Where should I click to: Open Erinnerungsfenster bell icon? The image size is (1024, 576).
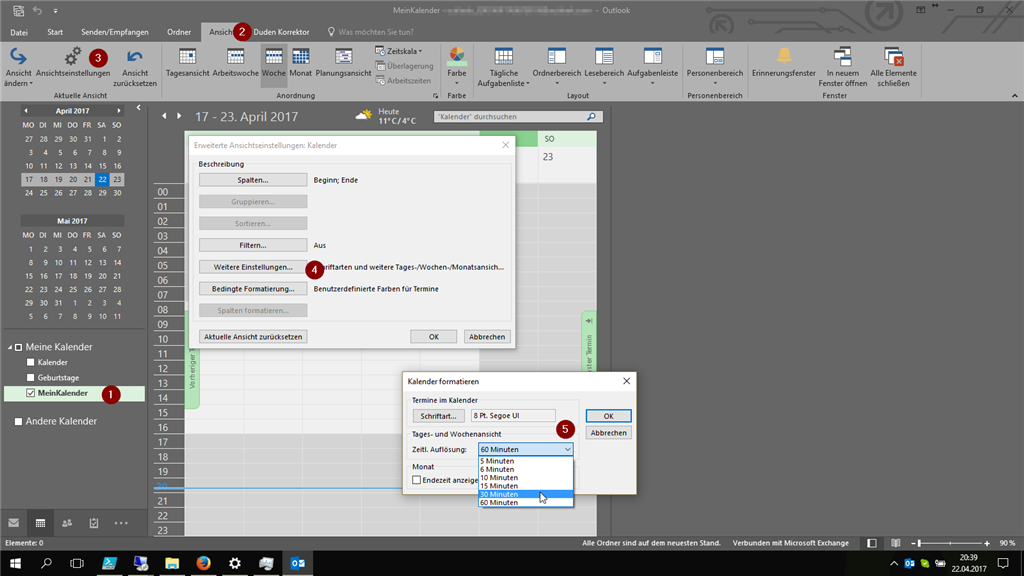coord(784,56)
